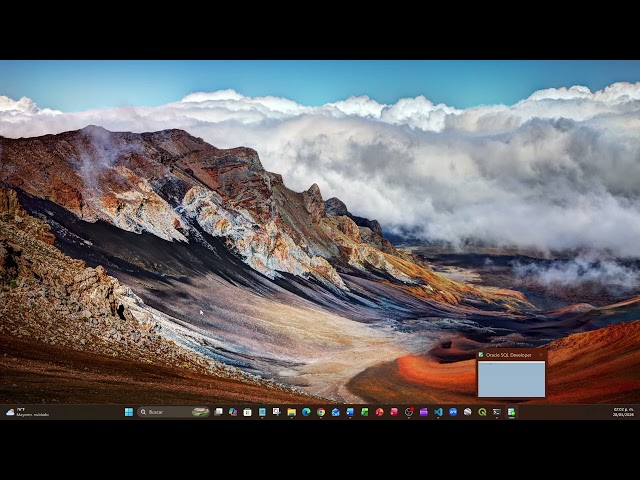Screen dimensions: 640x480
Task: Open the weather widget in taskbar
Action: point(27,412)
